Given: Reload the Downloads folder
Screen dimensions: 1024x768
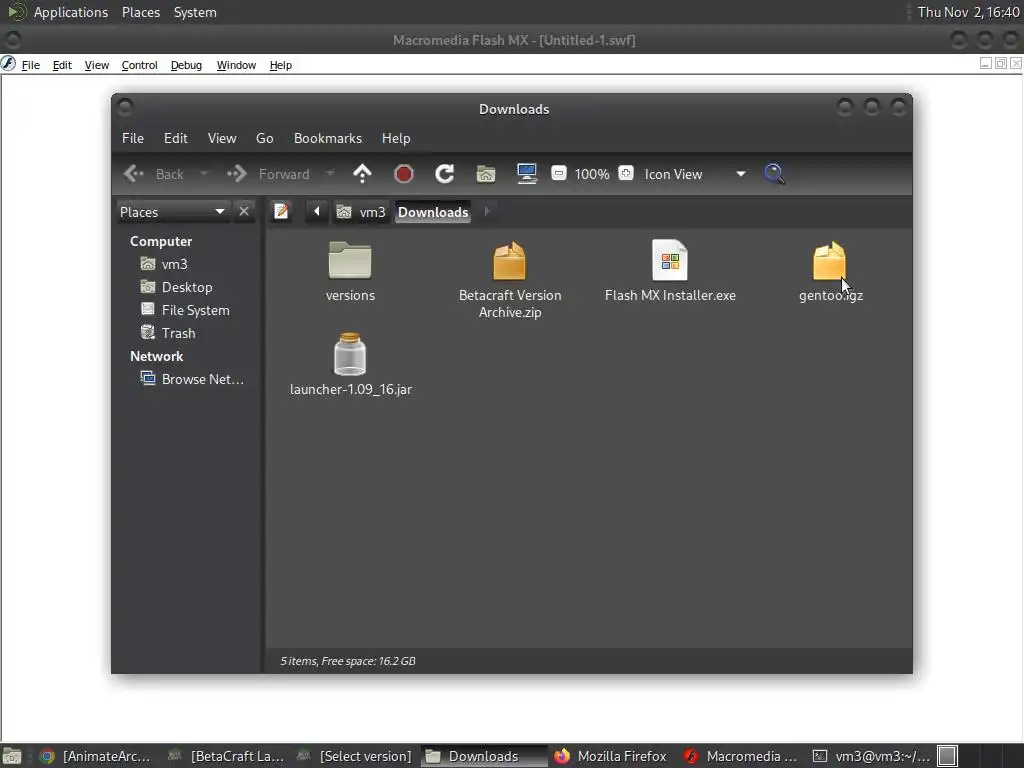Looking at the screenshot, I should pyautogui.click(x=445, y=174).
